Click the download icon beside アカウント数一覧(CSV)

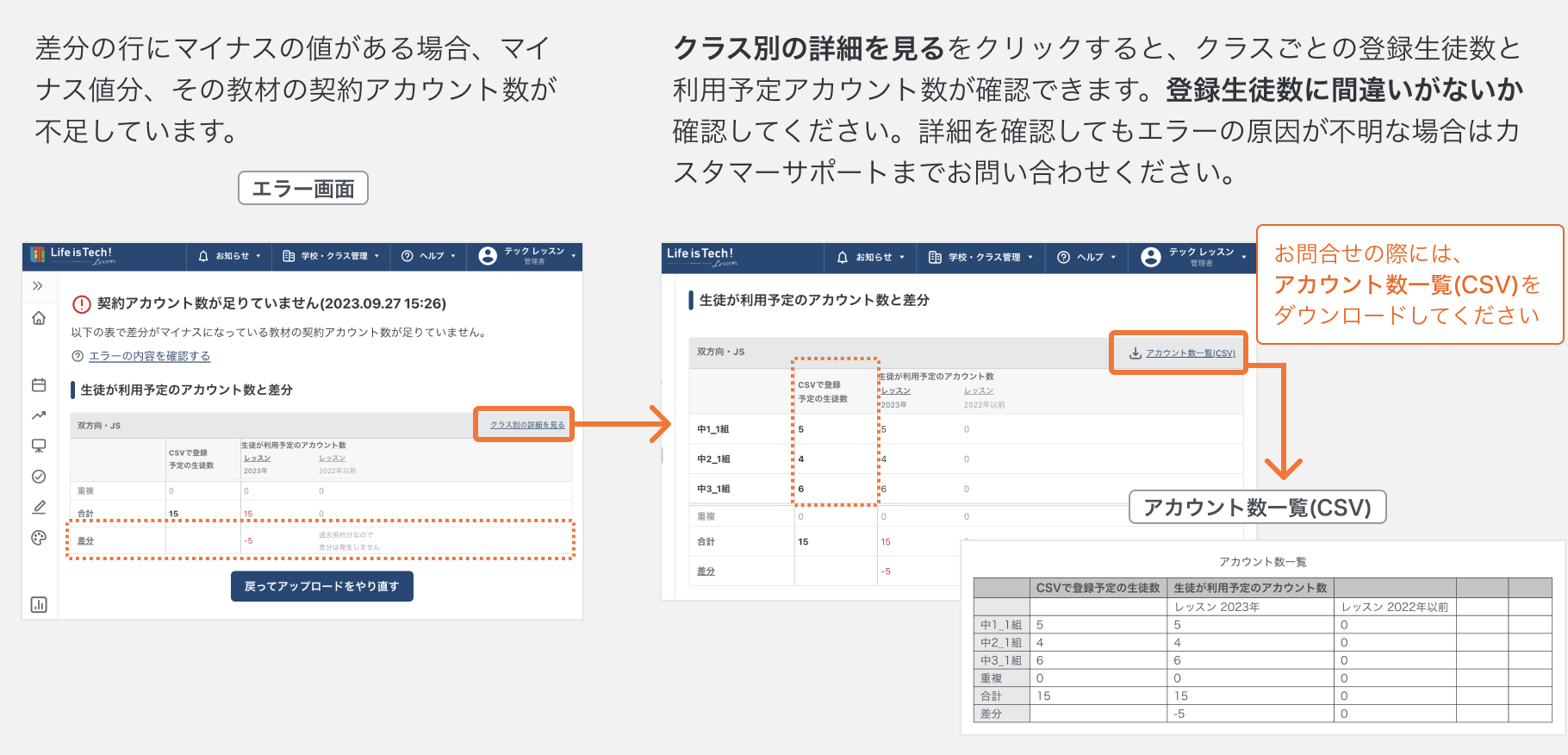click(1136, 353)
